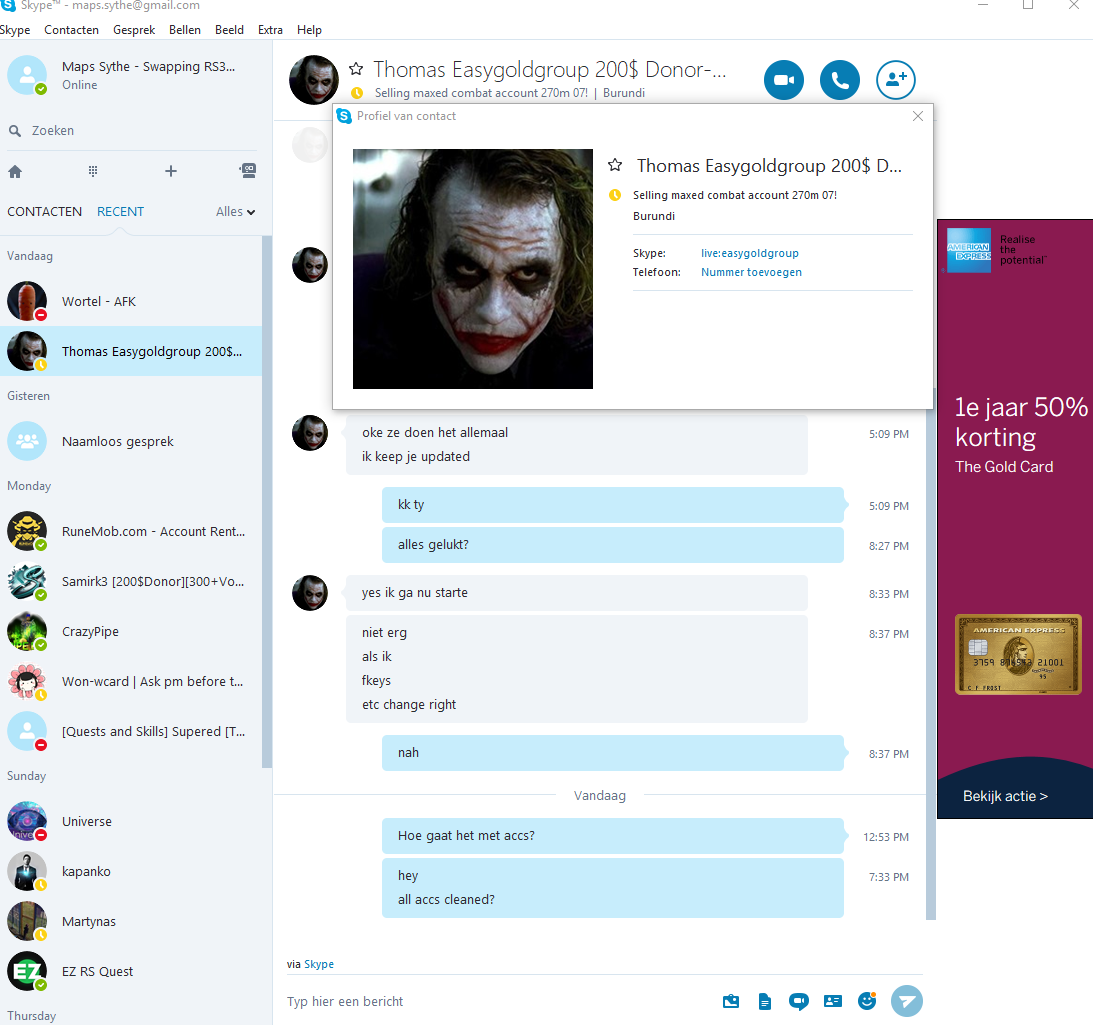Start a video call with Thomas

pos(784,80)
